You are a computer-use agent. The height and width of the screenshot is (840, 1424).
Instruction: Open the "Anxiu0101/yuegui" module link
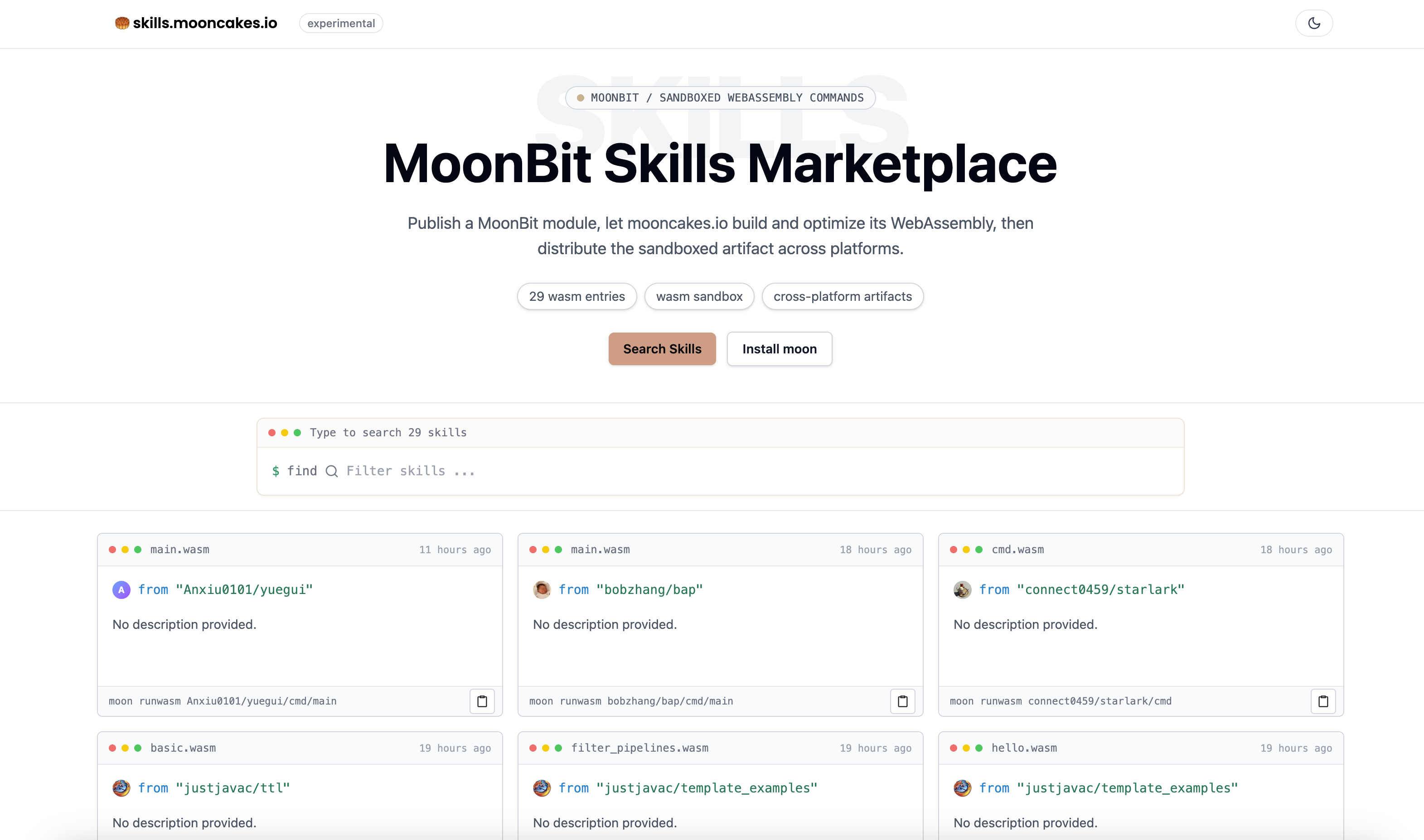click(244, 590)
